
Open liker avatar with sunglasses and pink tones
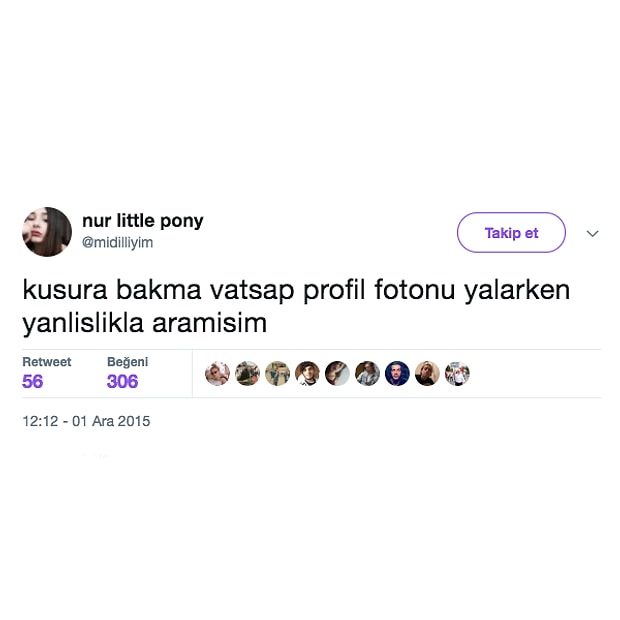[217, 374]
